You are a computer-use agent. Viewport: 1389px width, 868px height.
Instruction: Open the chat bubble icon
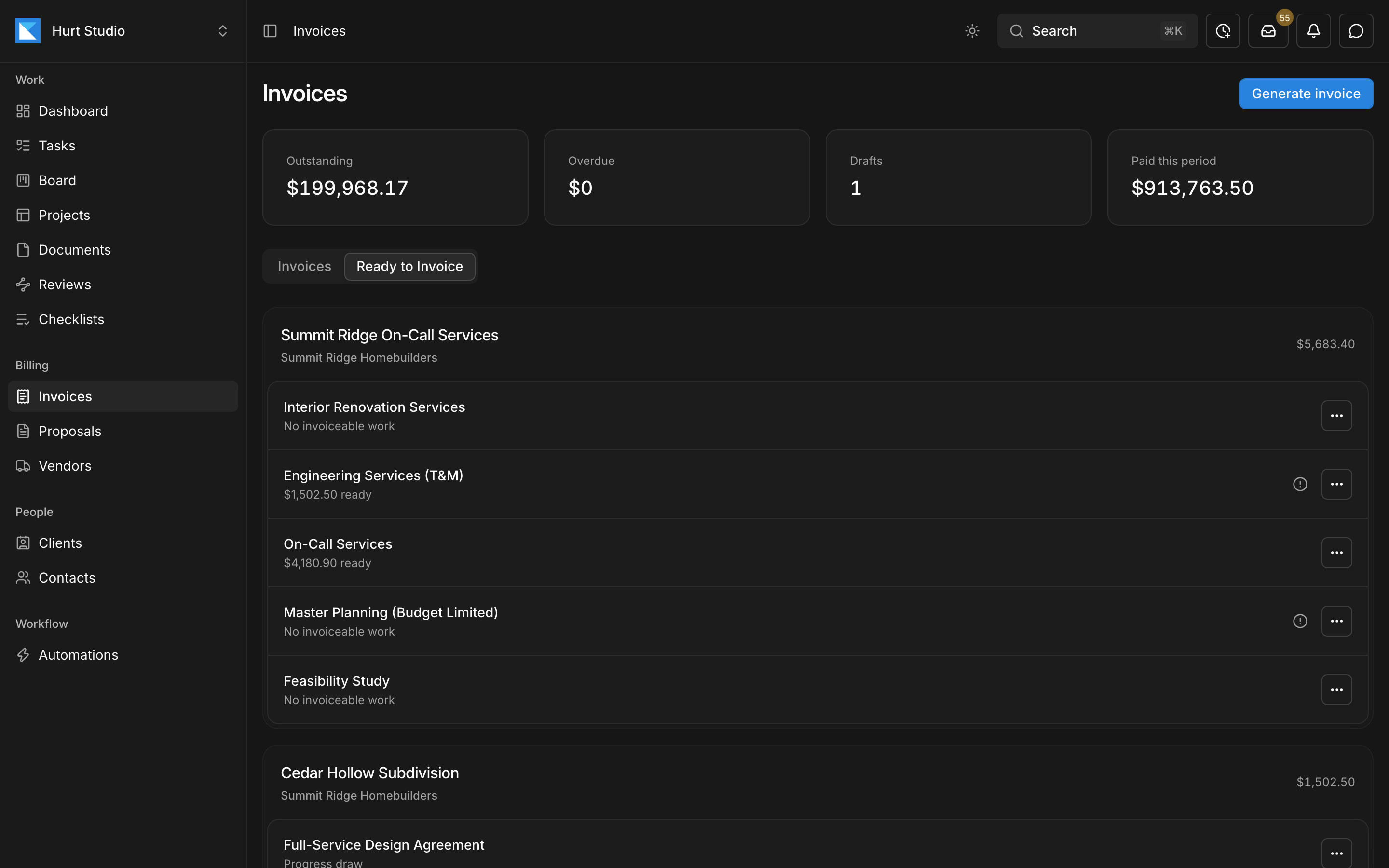tap(1356, 31)
